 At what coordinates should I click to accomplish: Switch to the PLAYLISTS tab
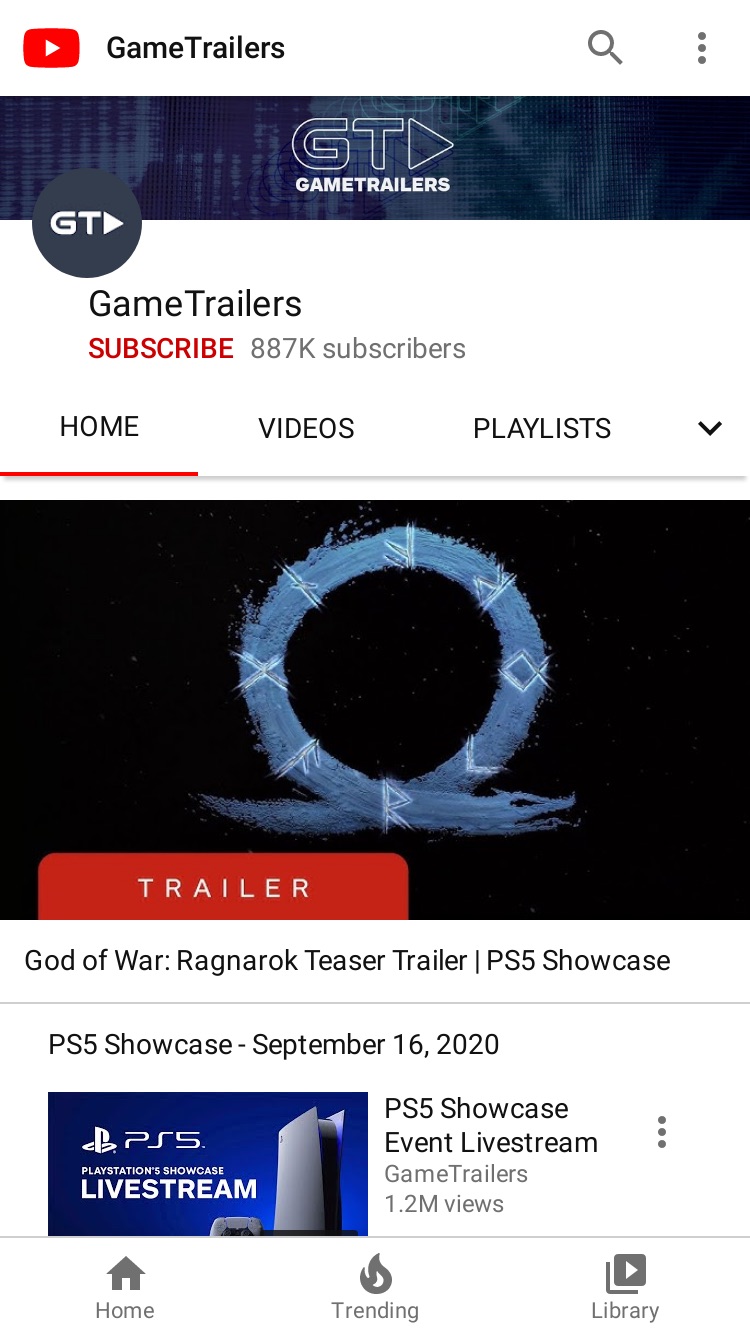point(542,428)
